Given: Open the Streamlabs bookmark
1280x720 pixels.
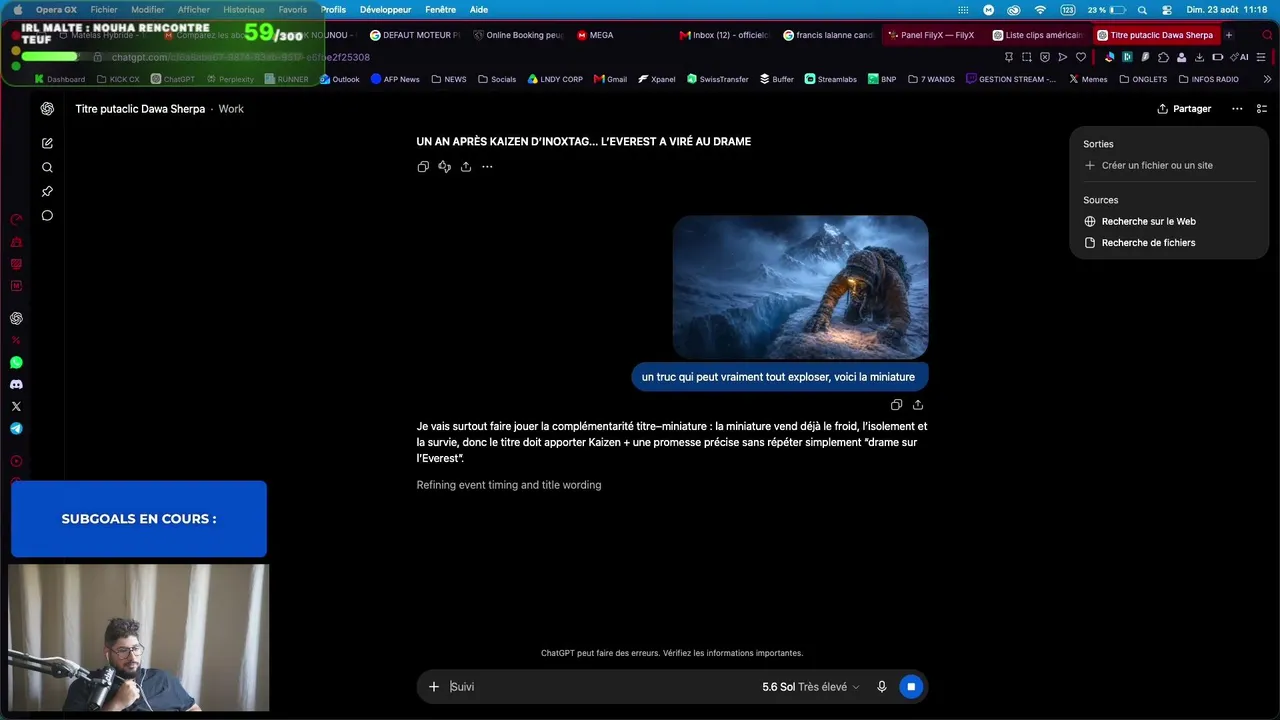Looking at the screenshot, I should (x=830, y=79).
